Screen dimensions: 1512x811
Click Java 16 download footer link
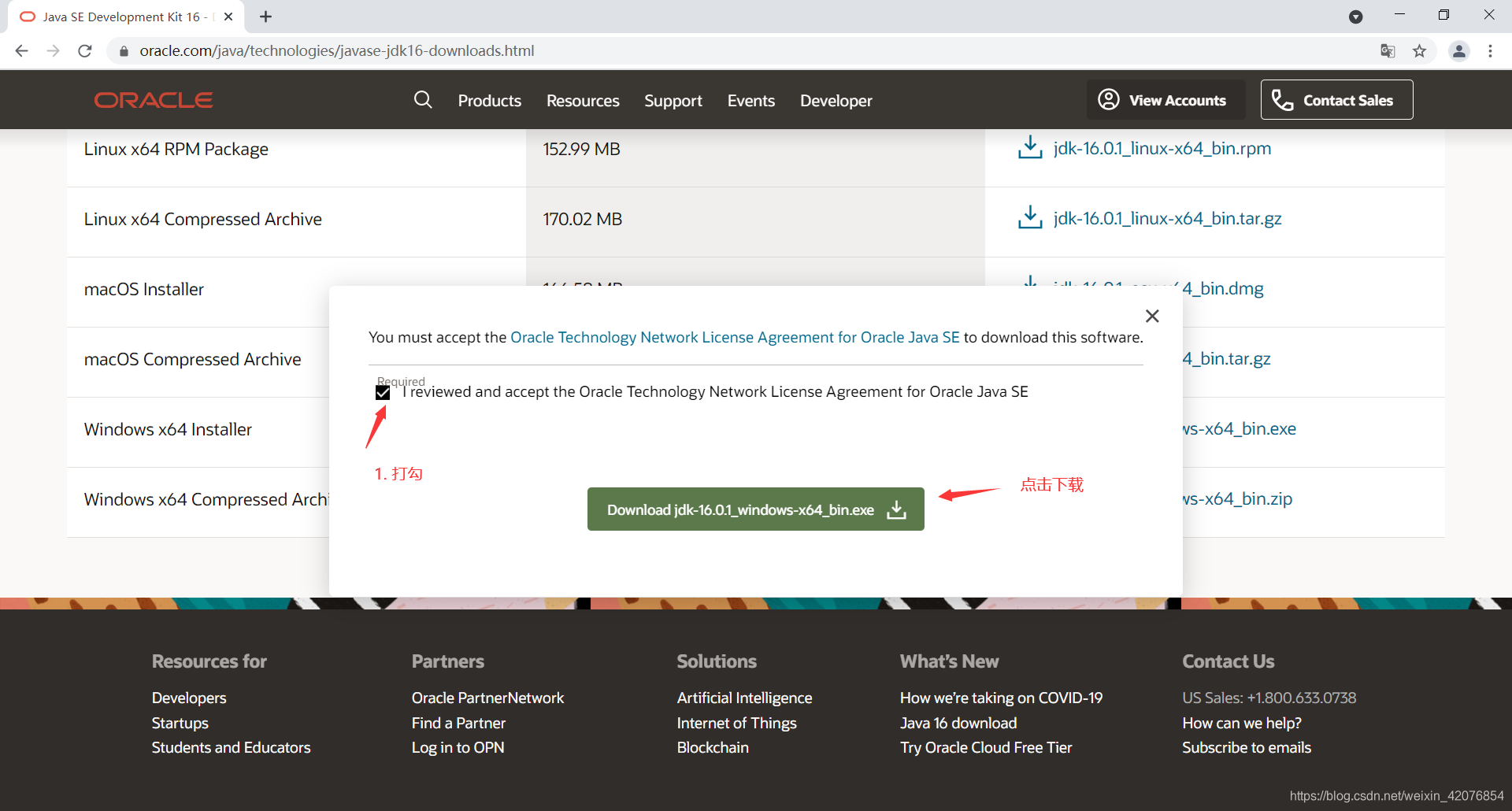pos(958,723)
